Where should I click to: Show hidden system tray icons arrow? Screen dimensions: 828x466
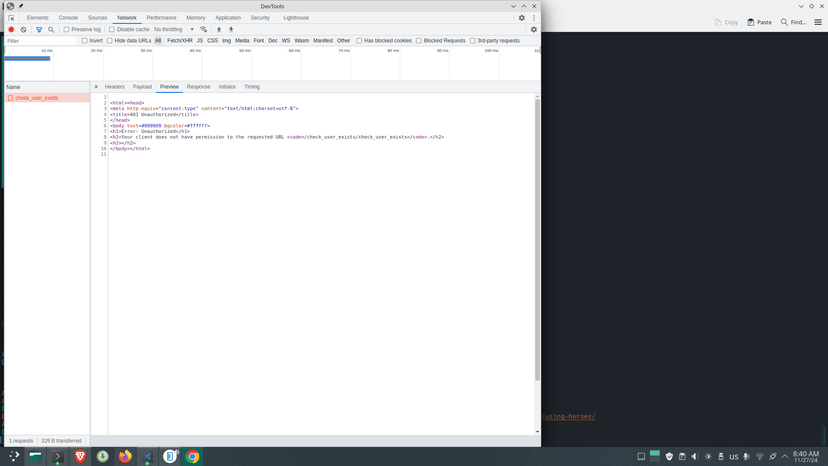[785, 456]
